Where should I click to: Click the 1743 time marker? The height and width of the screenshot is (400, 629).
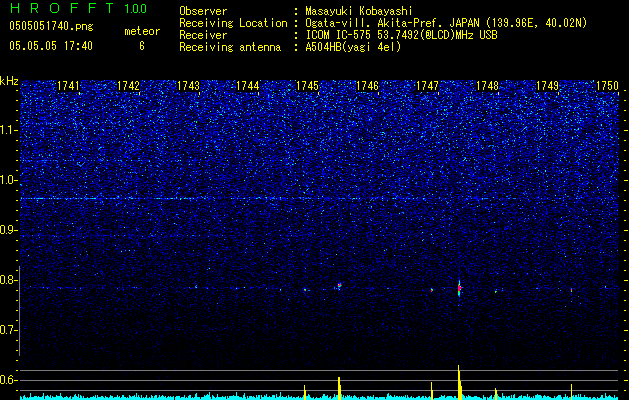click(x=188, y=86)
